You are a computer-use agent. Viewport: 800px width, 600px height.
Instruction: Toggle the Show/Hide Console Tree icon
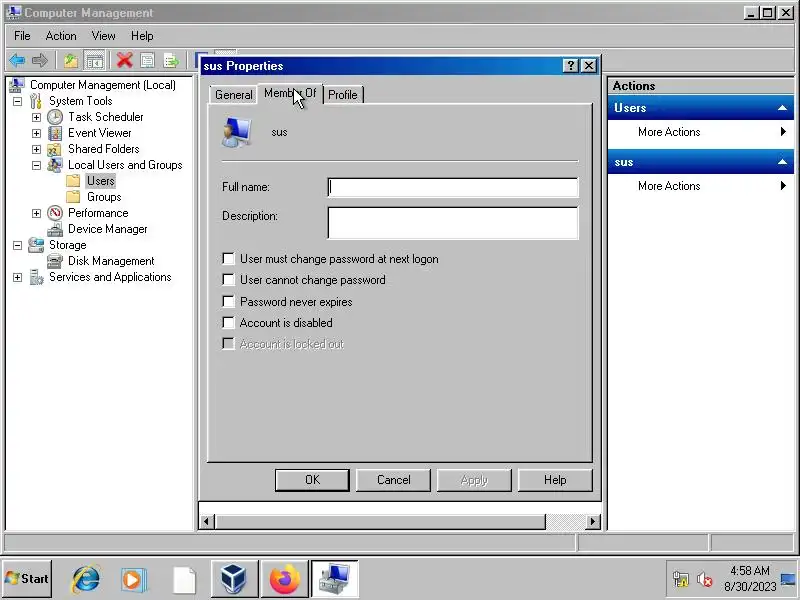tap(94, 61)
